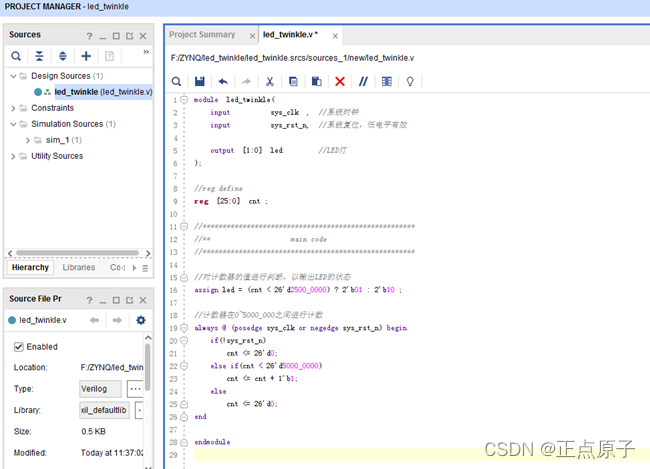Close the led_twinkle.v tab
The width and height of the screenshot is (650, 469).
335,36
